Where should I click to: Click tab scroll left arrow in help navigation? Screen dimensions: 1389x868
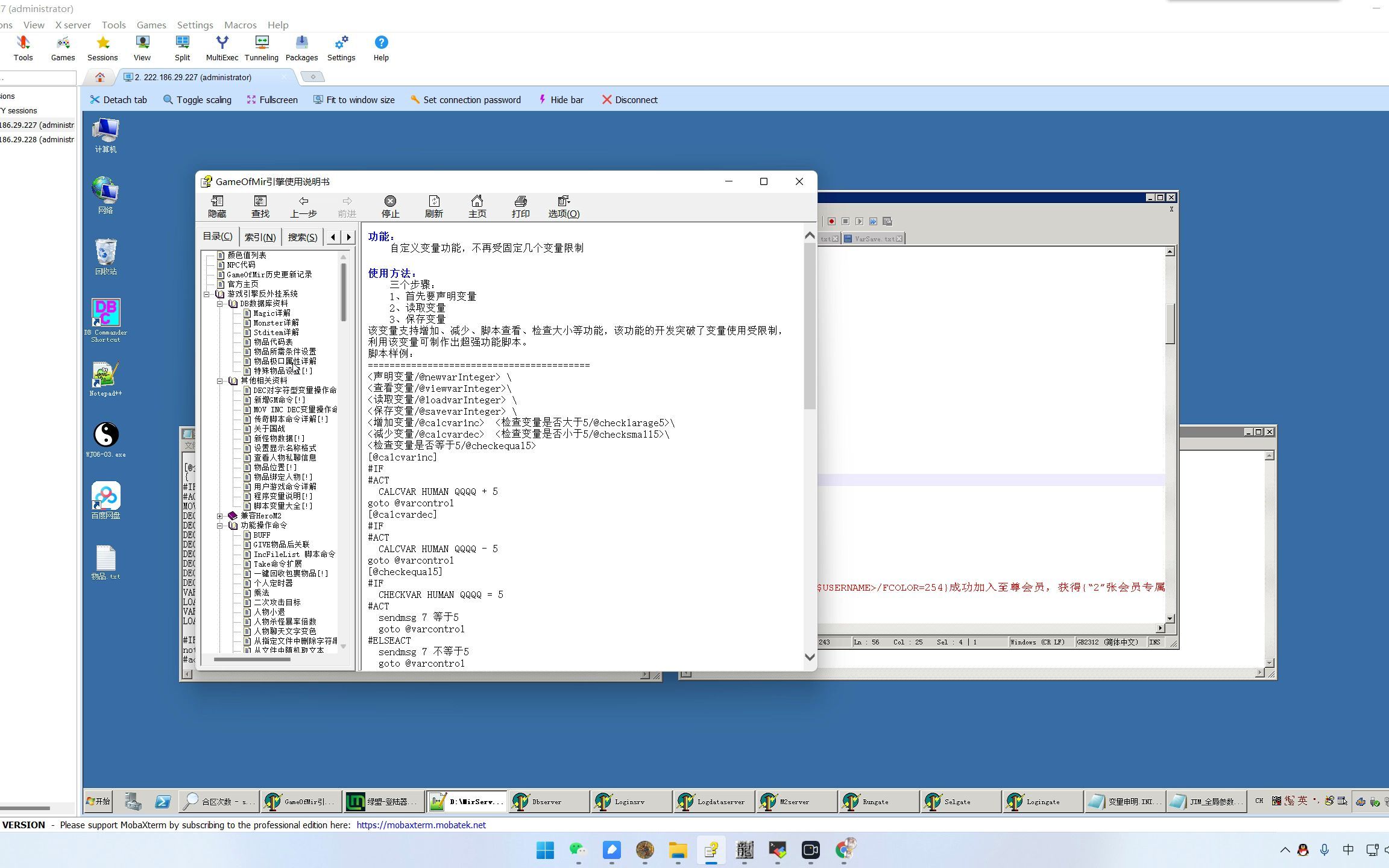pos(333,237)
